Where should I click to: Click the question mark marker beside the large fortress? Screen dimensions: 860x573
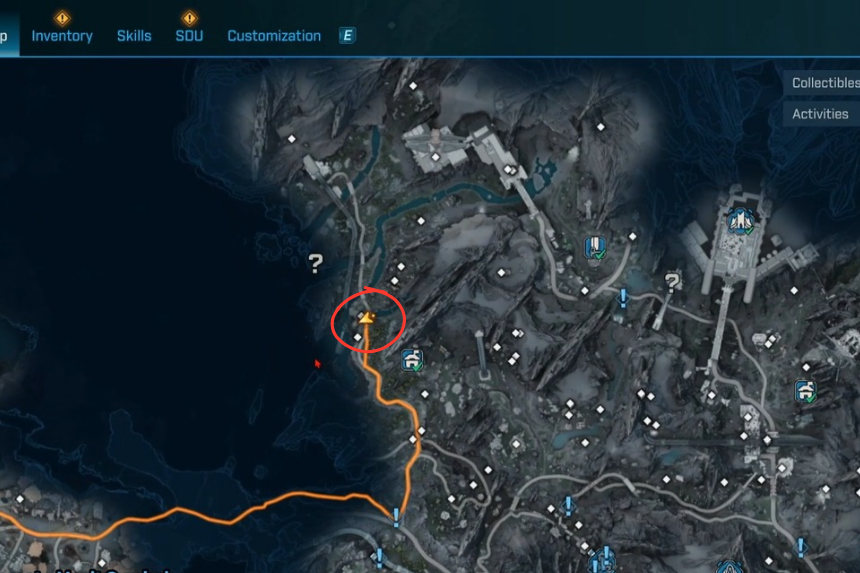coord(672,282)
